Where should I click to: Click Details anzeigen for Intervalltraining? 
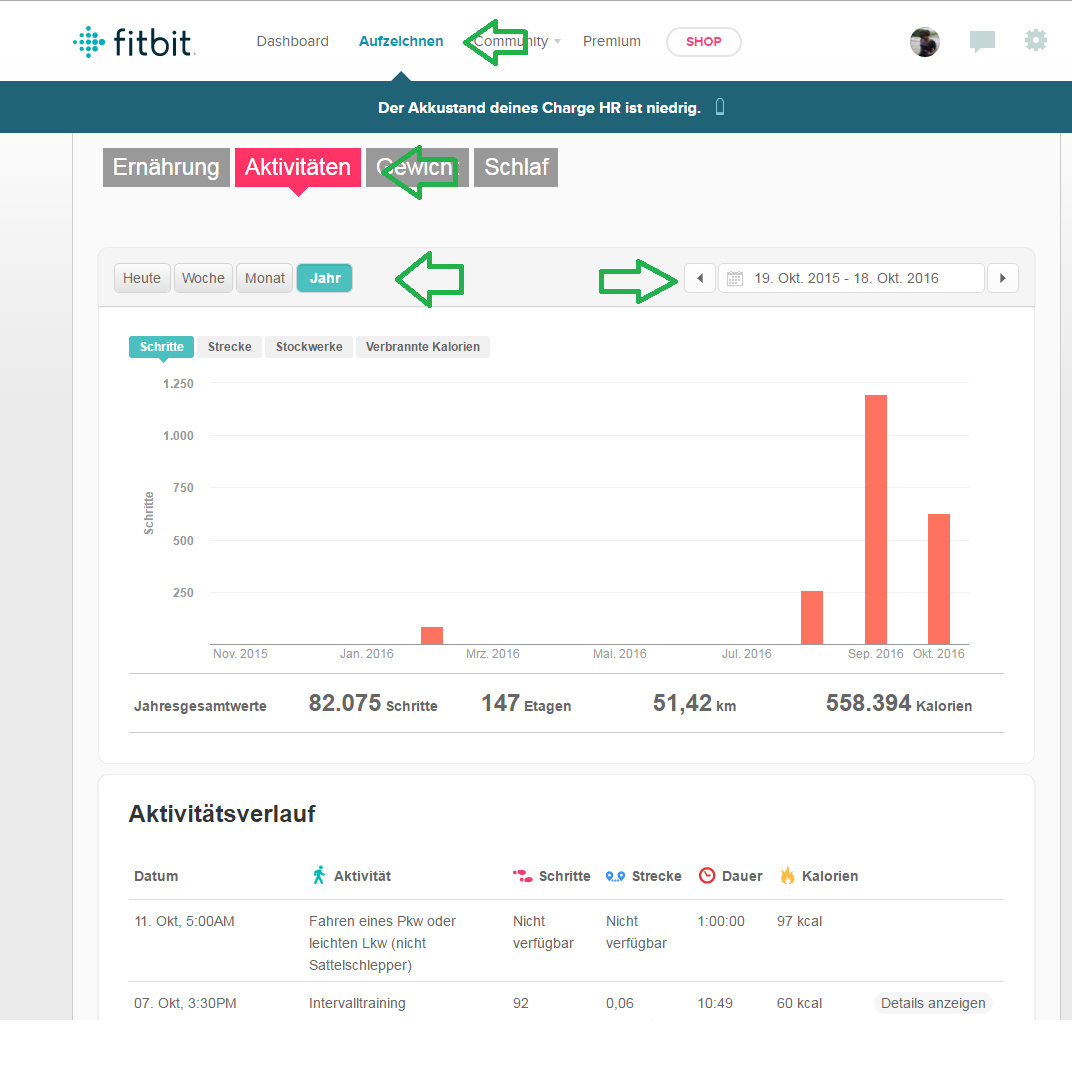pos(933,1003)
